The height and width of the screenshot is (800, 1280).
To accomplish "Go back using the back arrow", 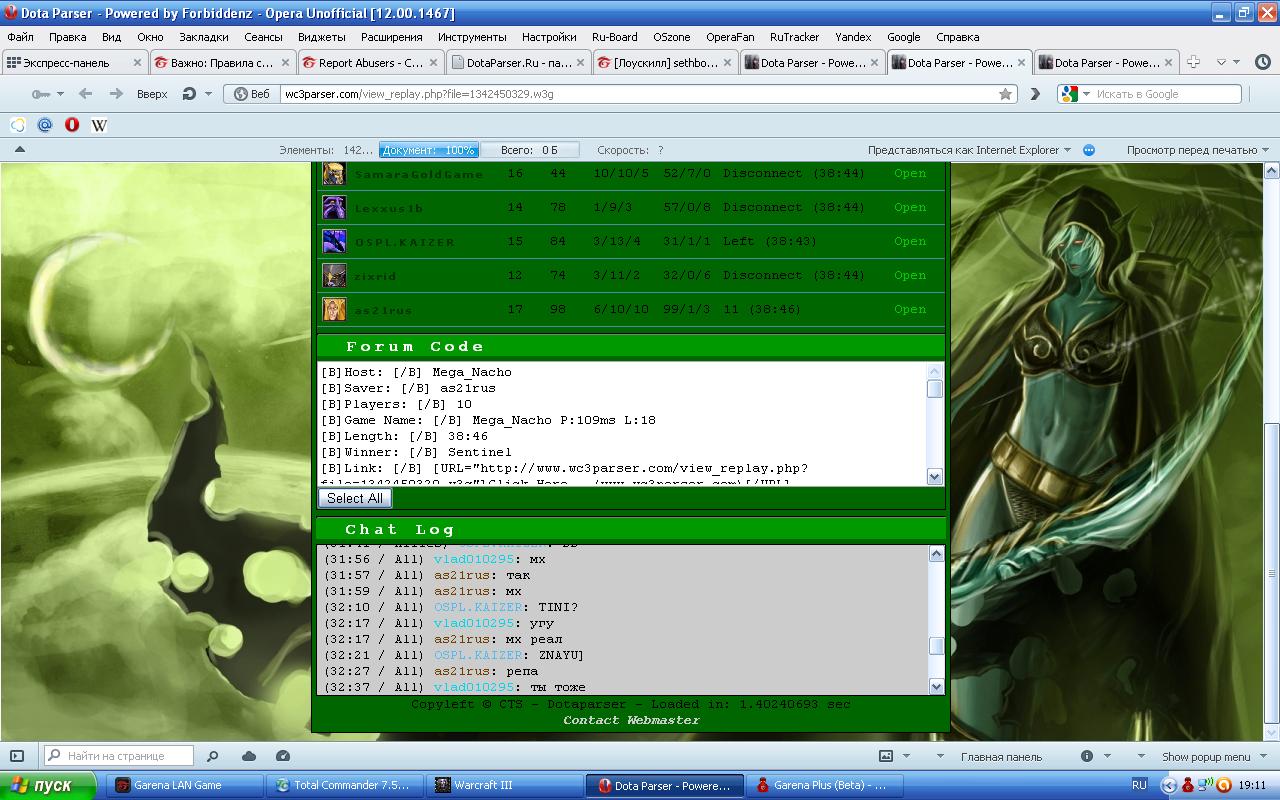I will (x=85, y=94).
